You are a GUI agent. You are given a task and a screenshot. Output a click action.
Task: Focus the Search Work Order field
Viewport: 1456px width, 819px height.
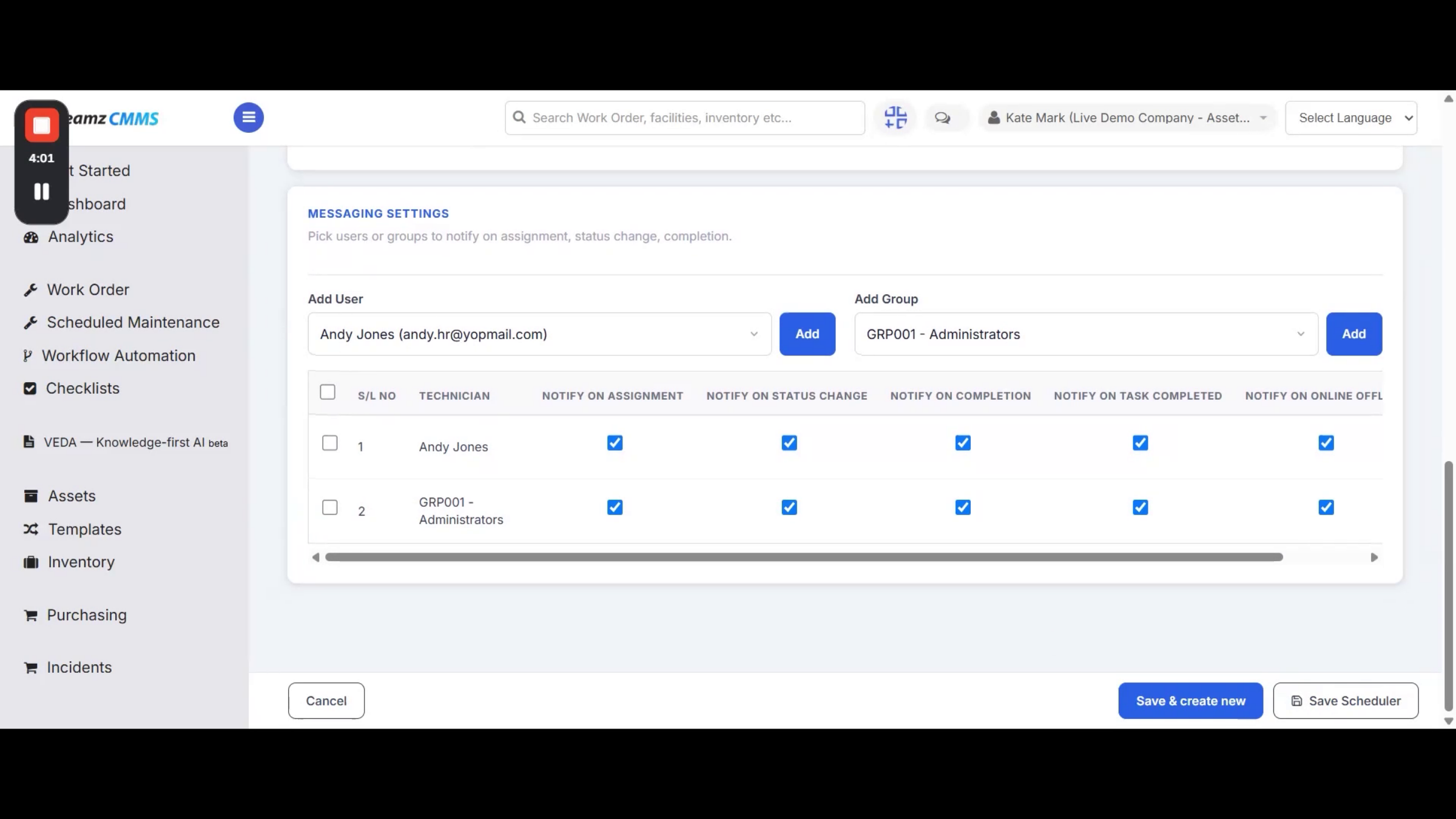[685, 118]
